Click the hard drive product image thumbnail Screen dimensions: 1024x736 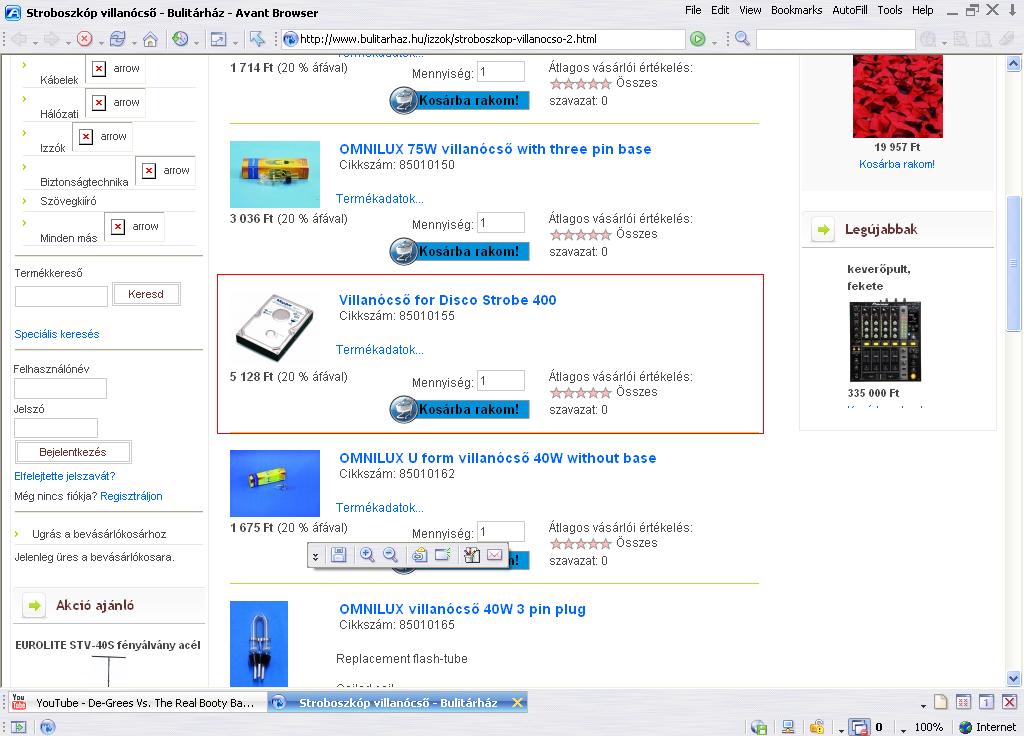(x=275, y=327)
